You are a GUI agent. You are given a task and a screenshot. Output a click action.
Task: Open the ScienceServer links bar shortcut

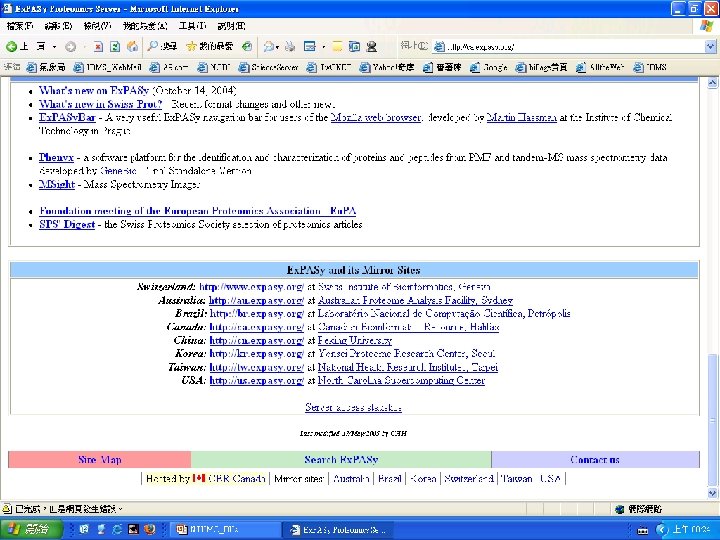[x=269, y=68]
